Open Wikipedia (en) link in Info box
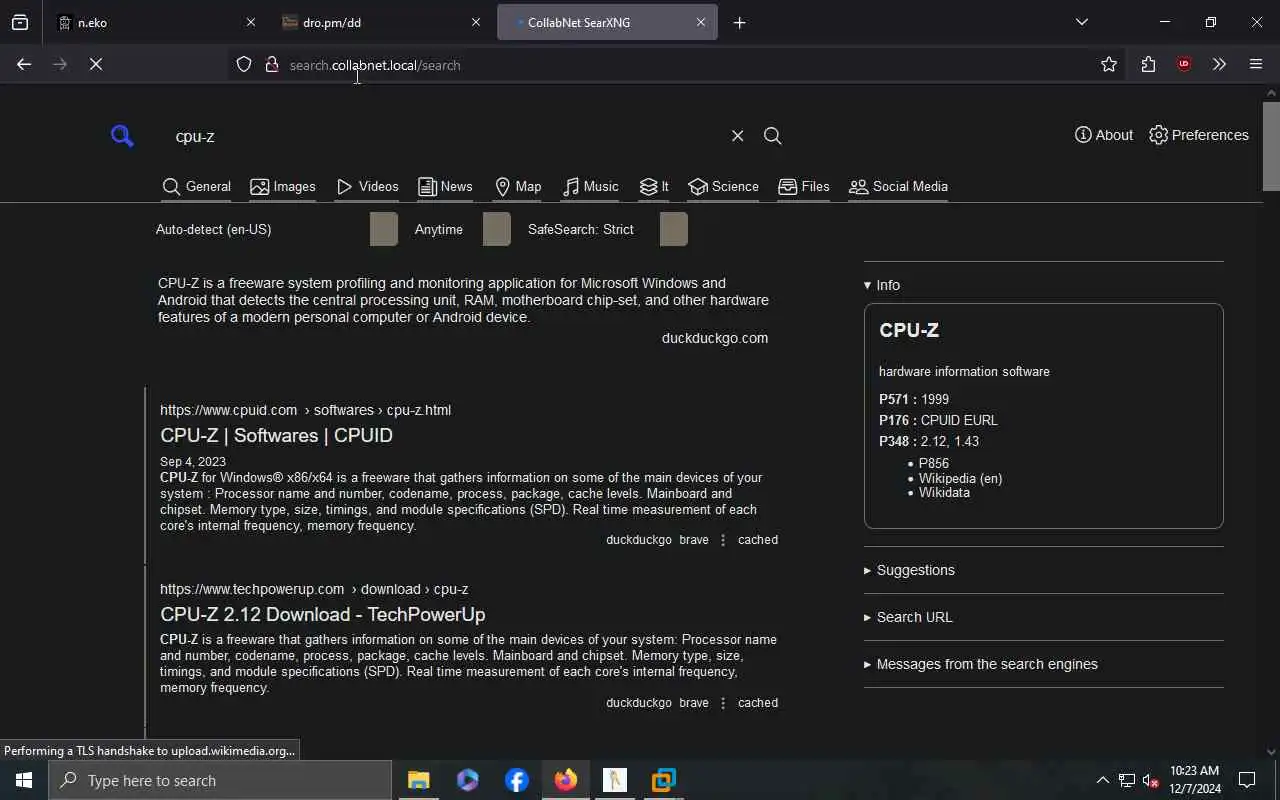 [x=960, y=478]
